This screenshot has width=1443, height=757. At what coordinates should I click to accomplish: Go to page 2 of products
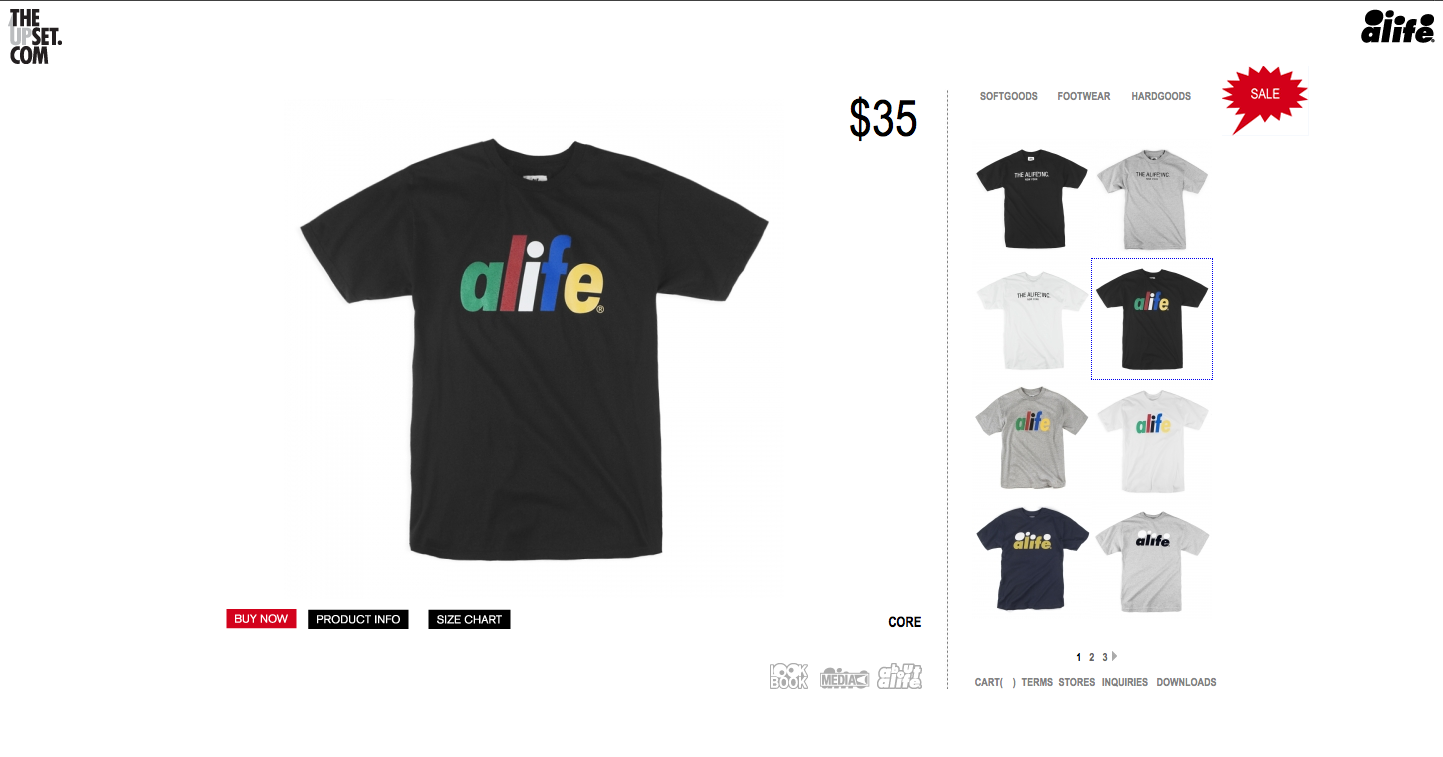pyautogui.click(x=1092, y=657)
